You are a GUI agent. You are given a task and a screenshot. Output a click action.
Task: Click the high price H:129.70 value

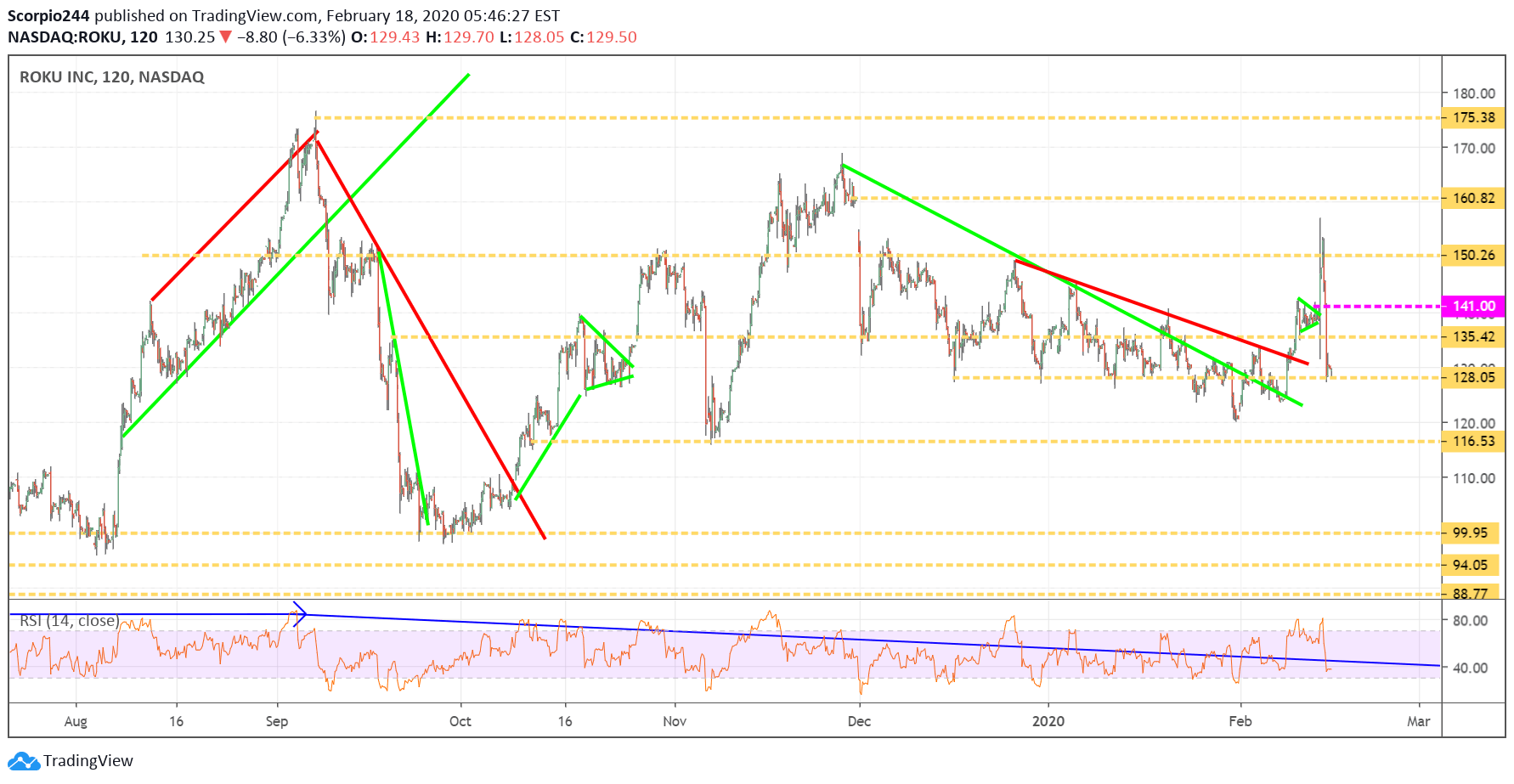[460, 37]
